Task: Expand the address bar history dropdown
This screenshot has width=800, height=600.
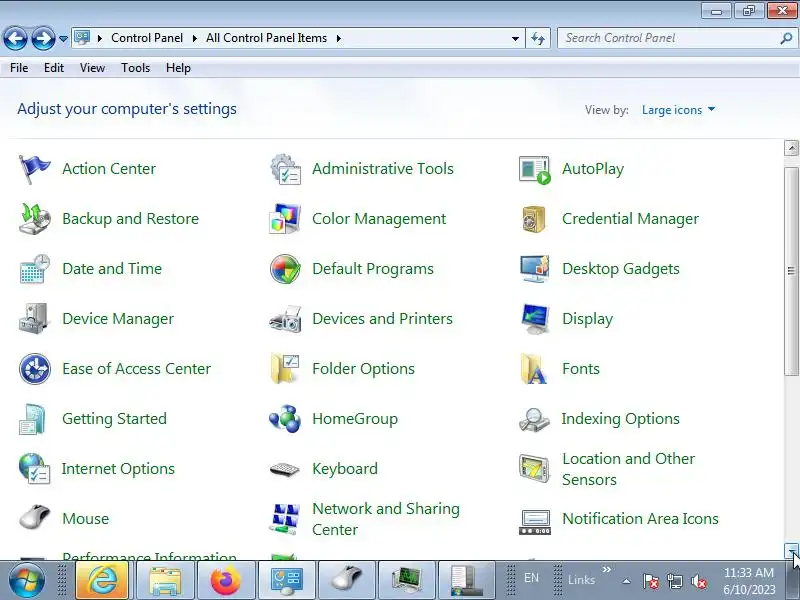Action: click(515, 38)
